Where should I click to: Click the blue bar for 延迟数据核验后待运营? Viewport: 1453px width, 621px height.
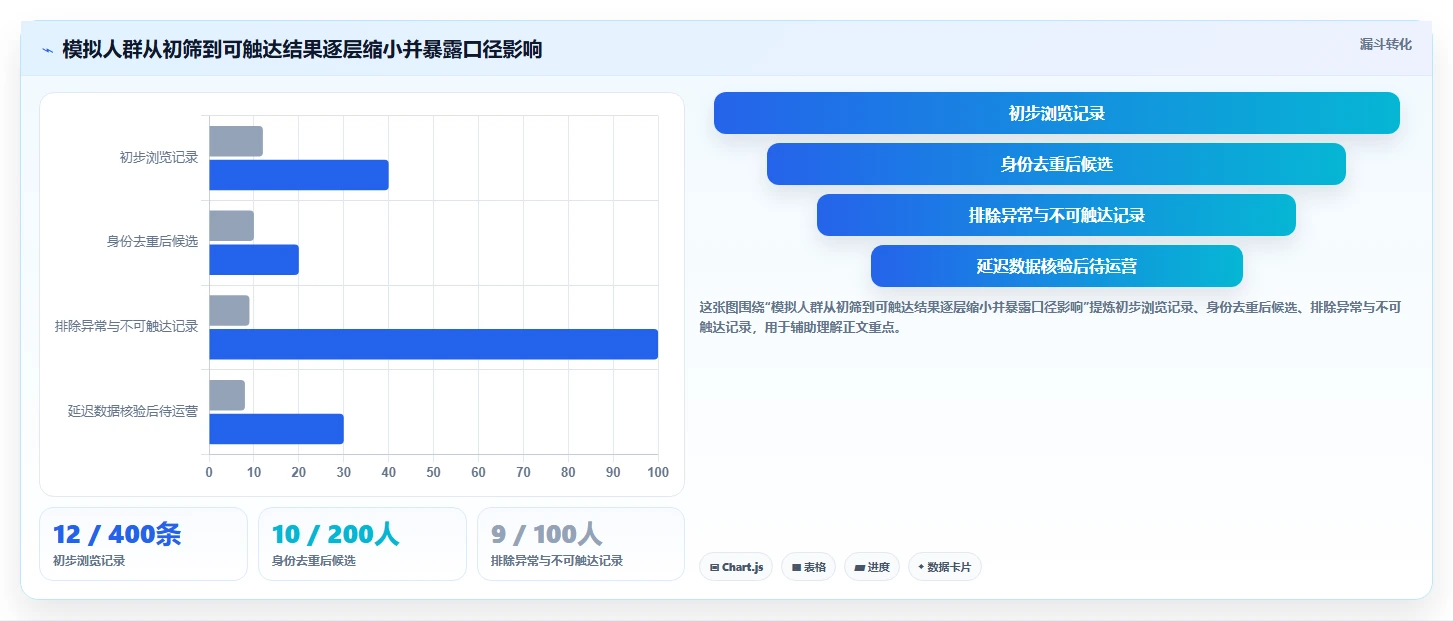[276, 429]
